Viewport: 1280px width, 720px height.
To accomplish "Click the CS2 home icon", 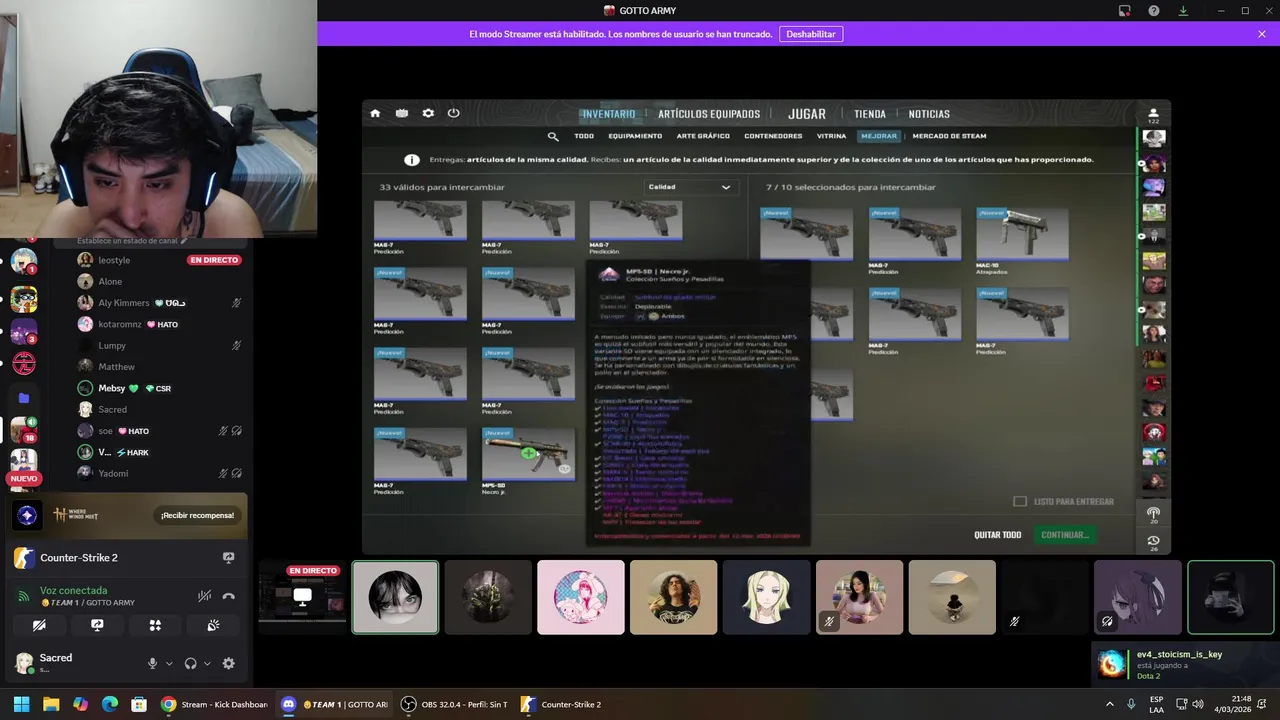I will coord(375,114).
